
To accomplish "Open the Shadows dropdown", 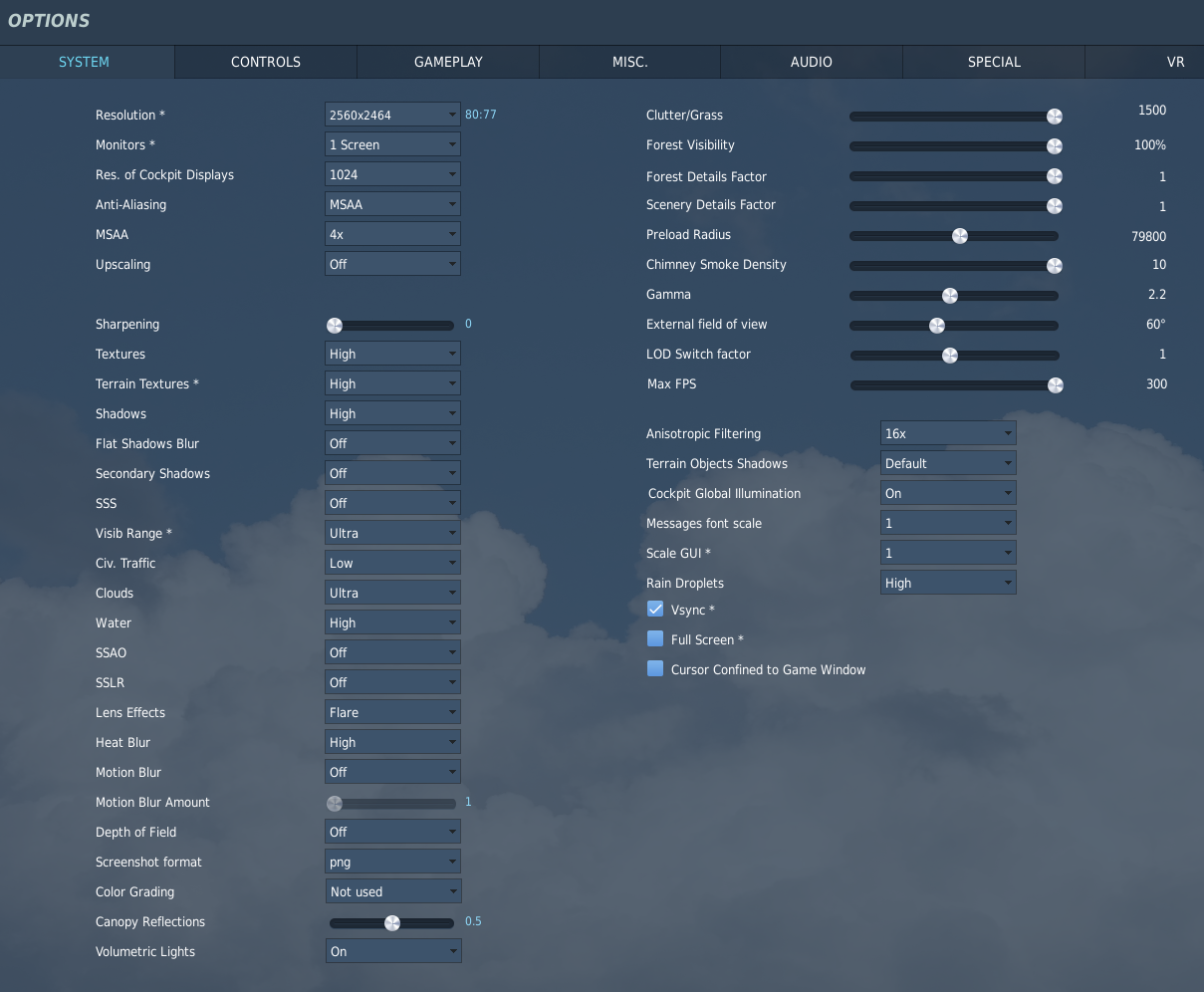I will (392, 413).
